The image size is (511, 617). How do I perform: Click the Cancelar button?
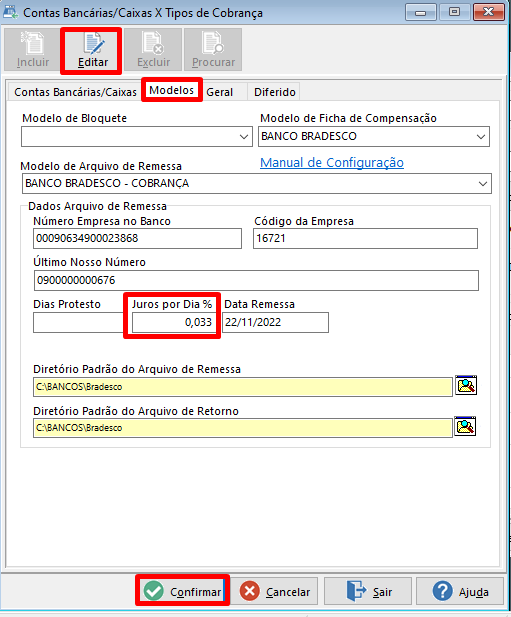pos(274,591)
